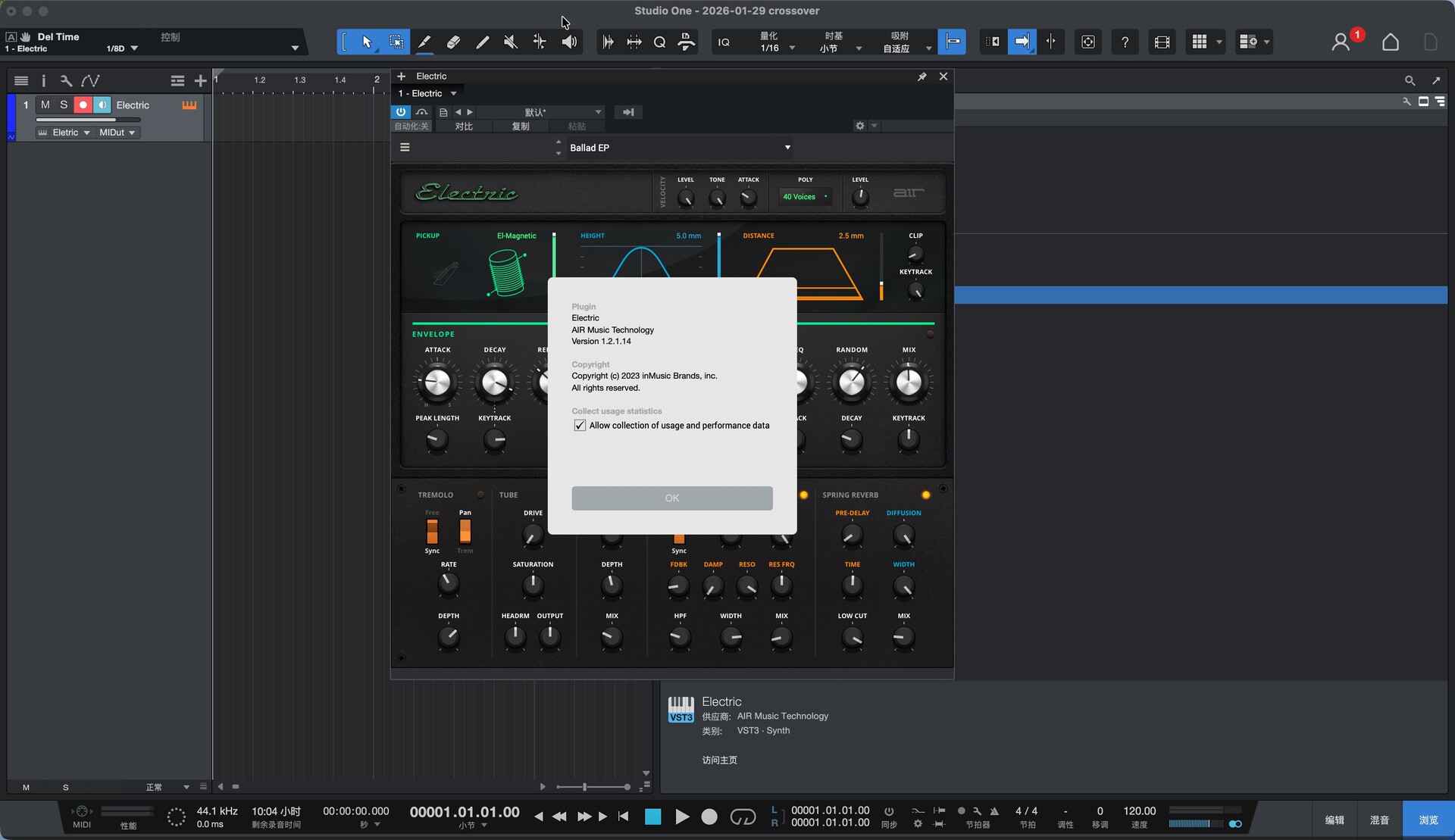Toggle the plugin power bypass button

400,112
